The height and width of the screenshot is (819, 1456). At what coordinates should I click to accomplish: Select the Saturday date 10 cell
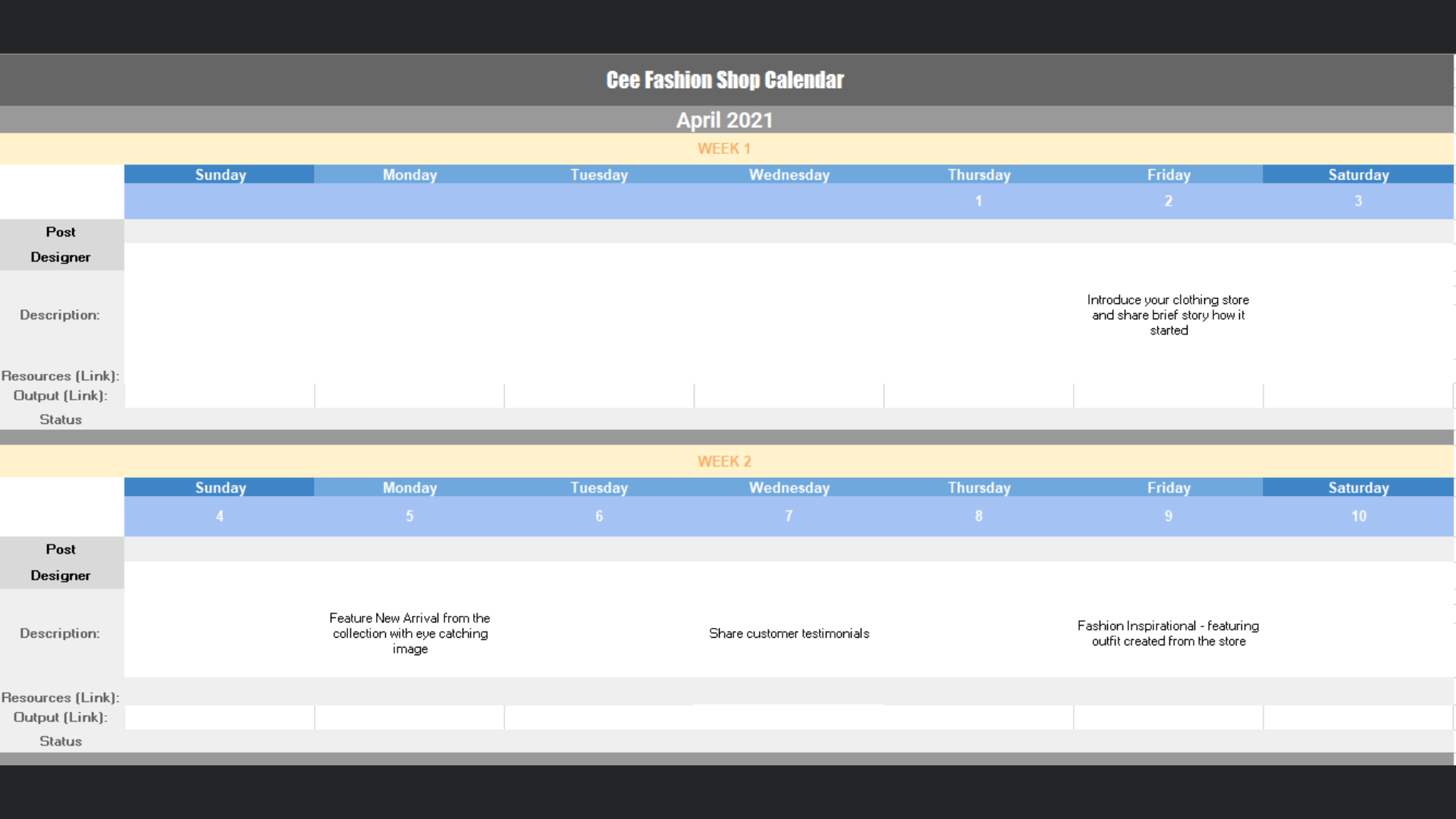tap(1358, 516)
